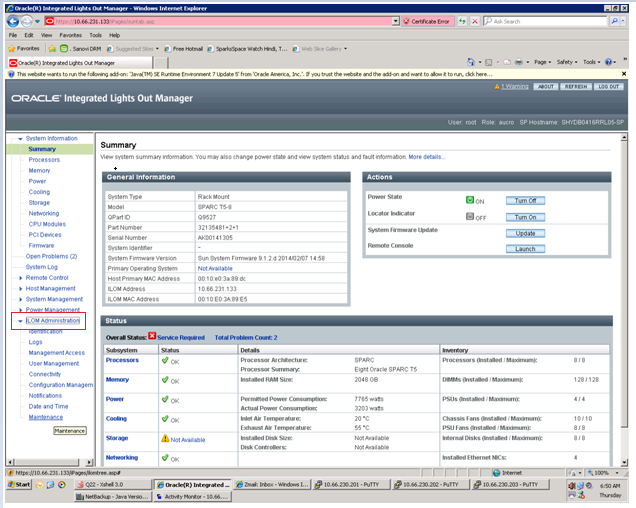Click the Start button on taskbar
This screenshot has width=636, height=508.
pos(19,484)
